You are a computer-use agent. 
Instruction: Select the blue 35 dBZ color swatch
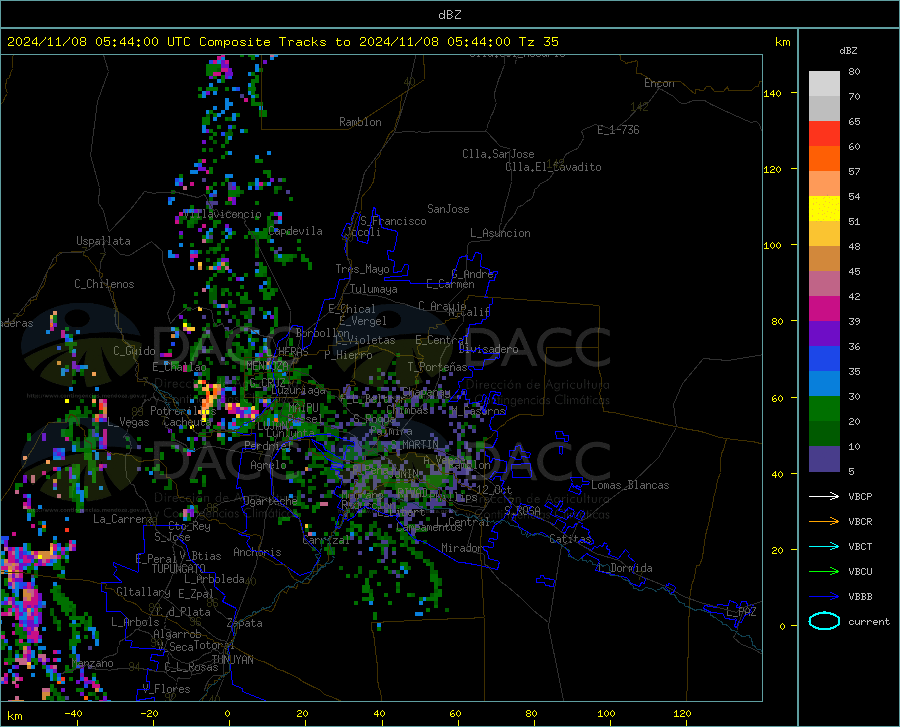(x=824, y=359)
